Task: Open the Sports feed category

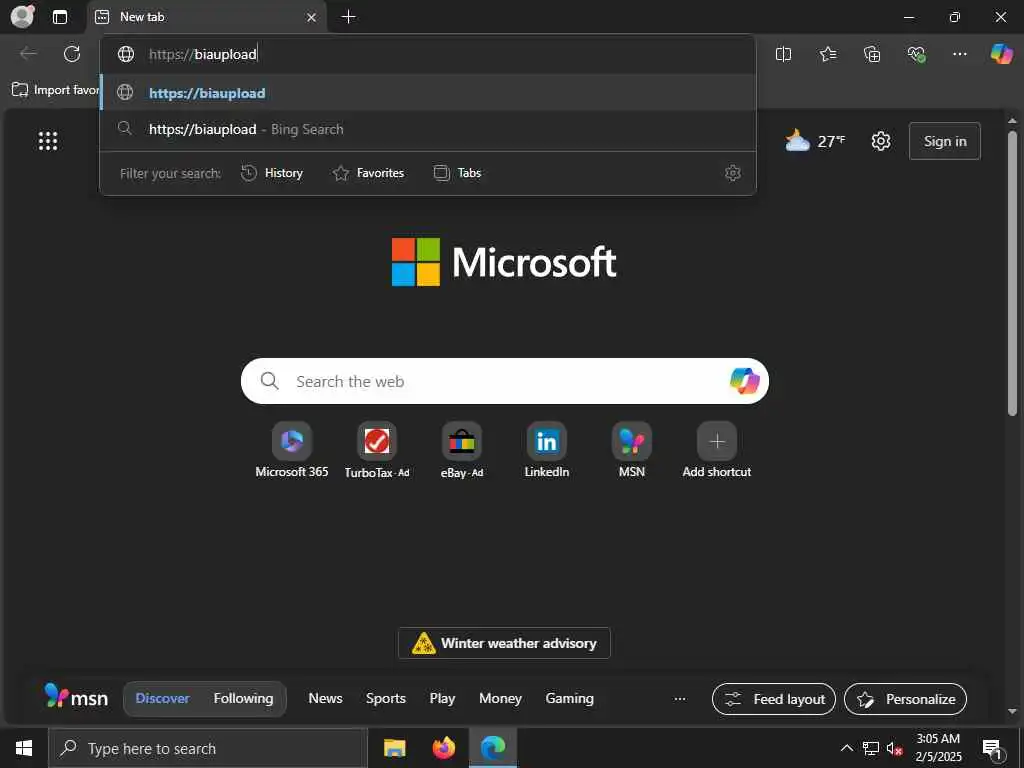Action: [x=386, y=698]
